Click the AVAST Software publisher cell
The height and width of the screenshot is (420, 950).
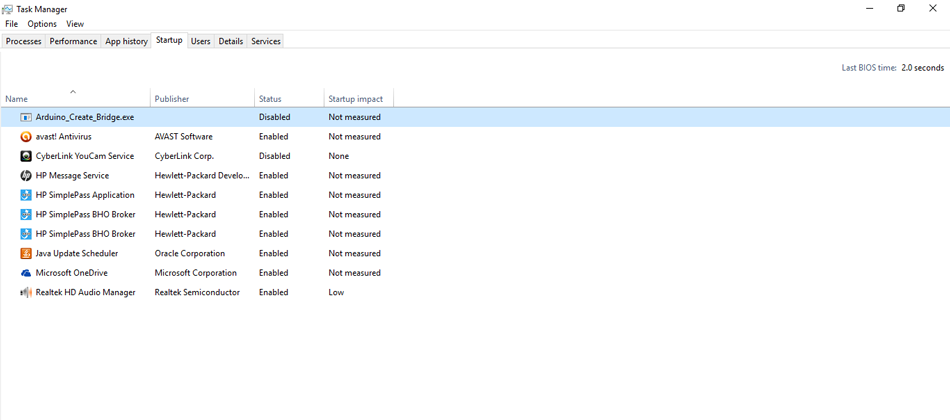184,136
